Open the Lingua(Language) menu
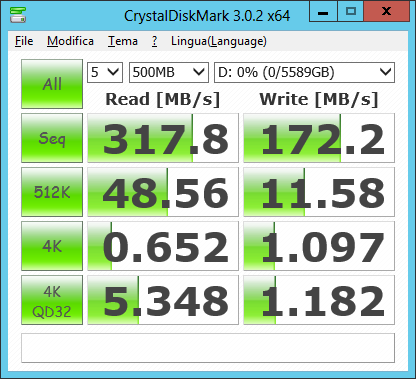Image resolution: width=416 pixels, height=379 pixels. (x=219, y=41)
